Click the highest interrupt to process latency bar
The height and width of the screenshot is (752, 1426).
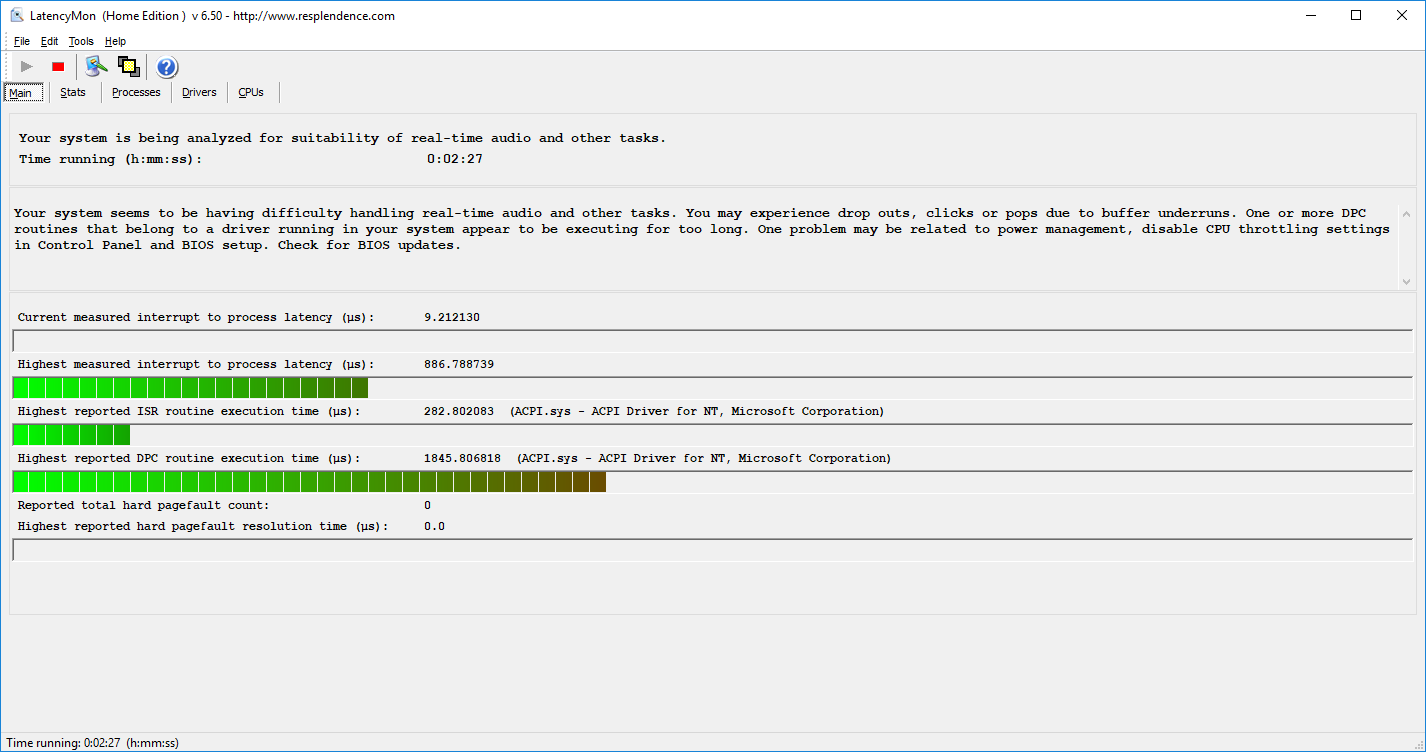712,388
